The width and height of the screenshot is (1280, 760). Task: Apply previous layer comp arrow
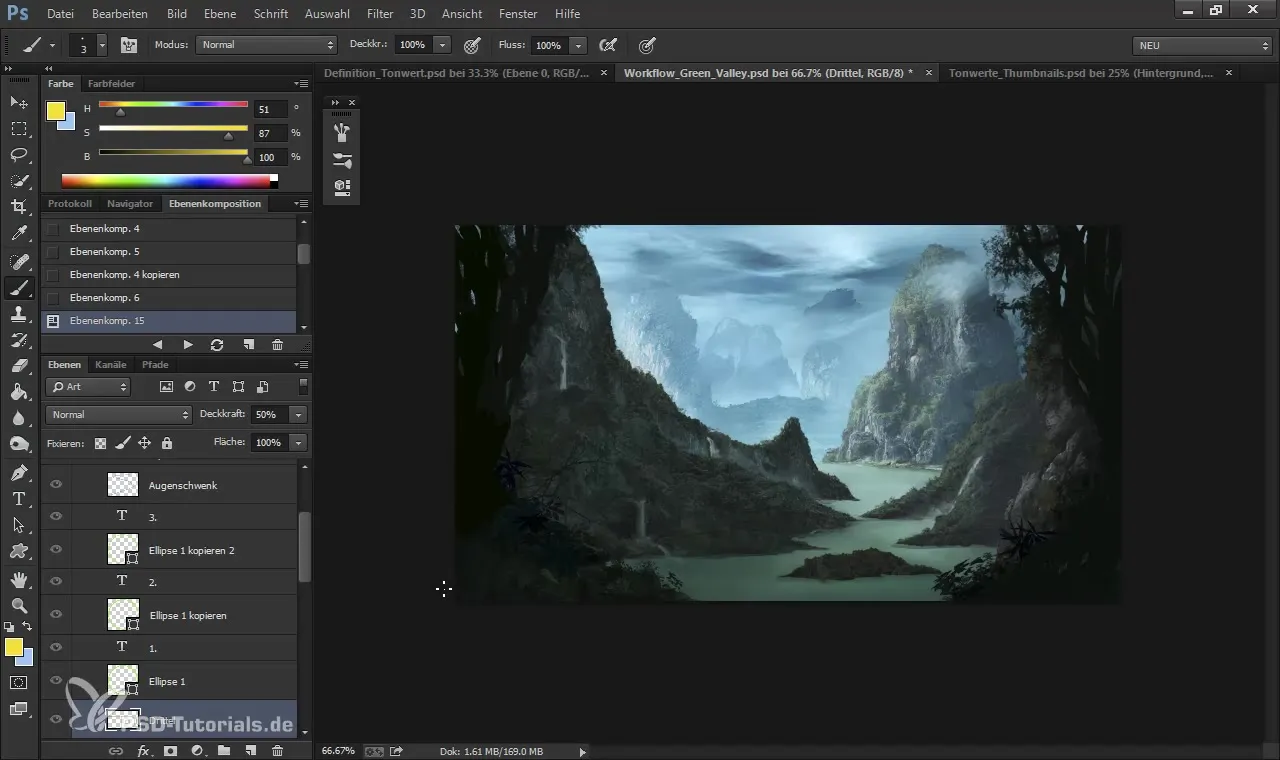pos(157,345)
